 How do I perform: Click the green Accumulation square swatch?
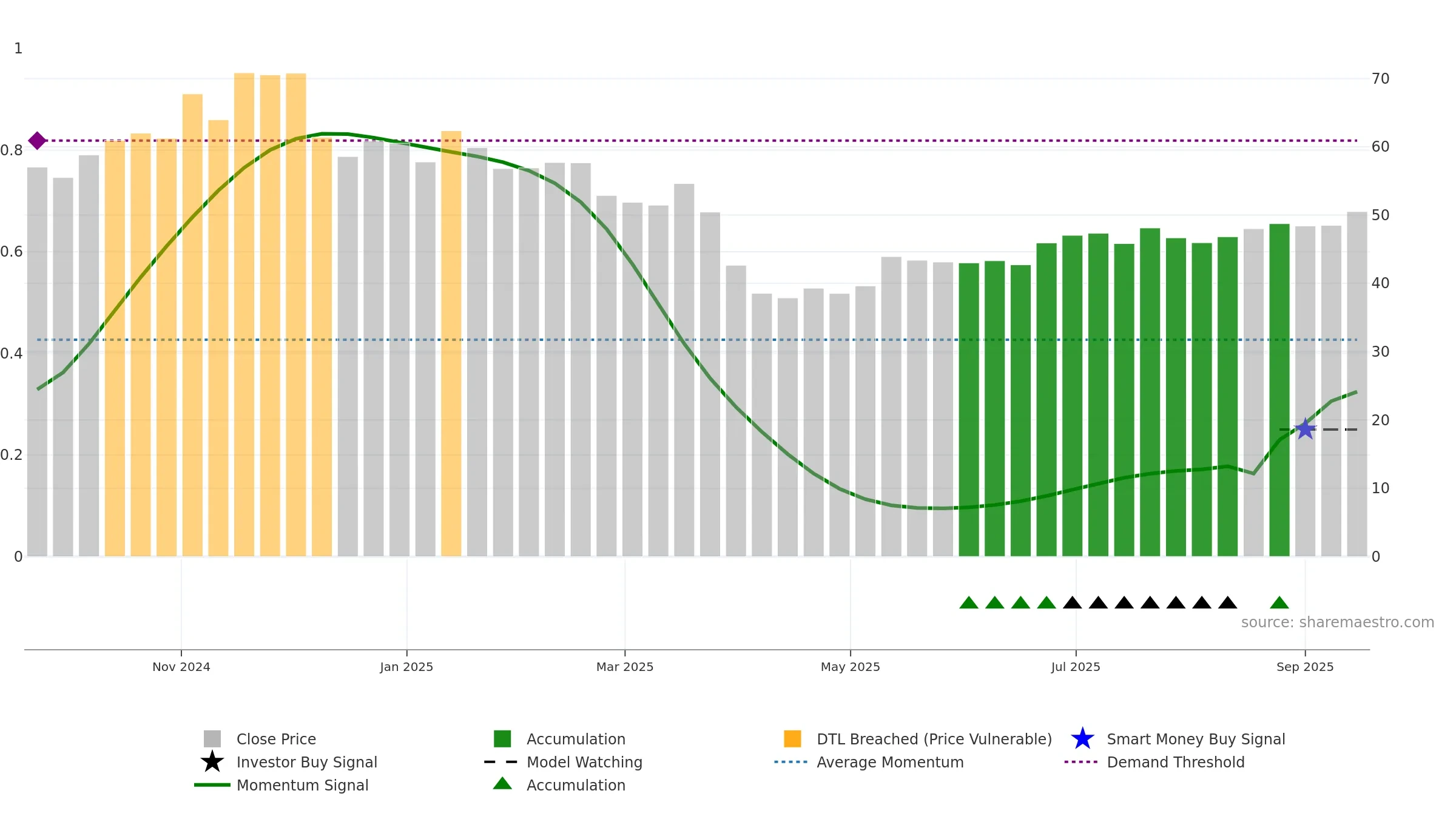(502, 738)
